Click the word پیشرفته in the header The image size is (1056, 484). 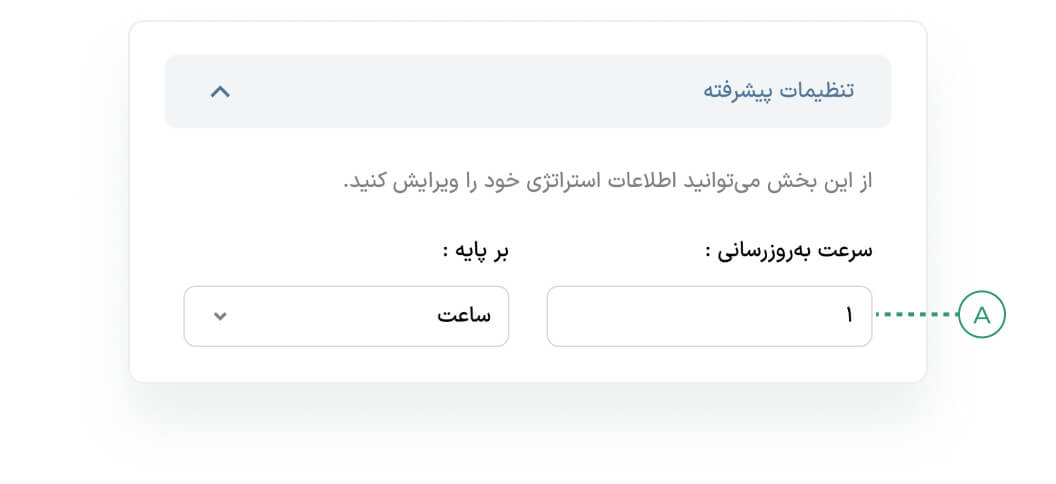click(x=740, y=90)
